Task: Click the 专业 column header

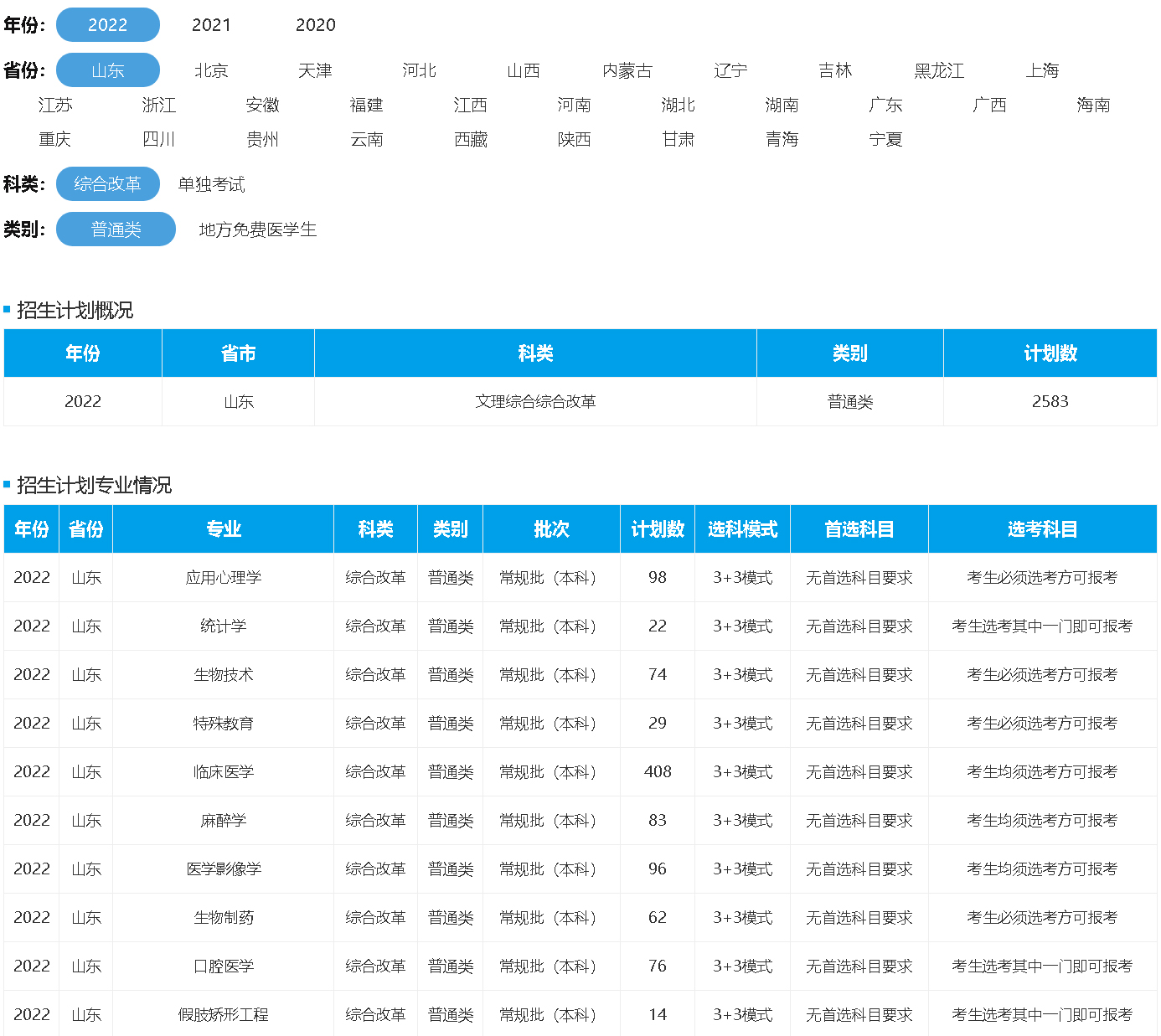Action: (224, 529)
